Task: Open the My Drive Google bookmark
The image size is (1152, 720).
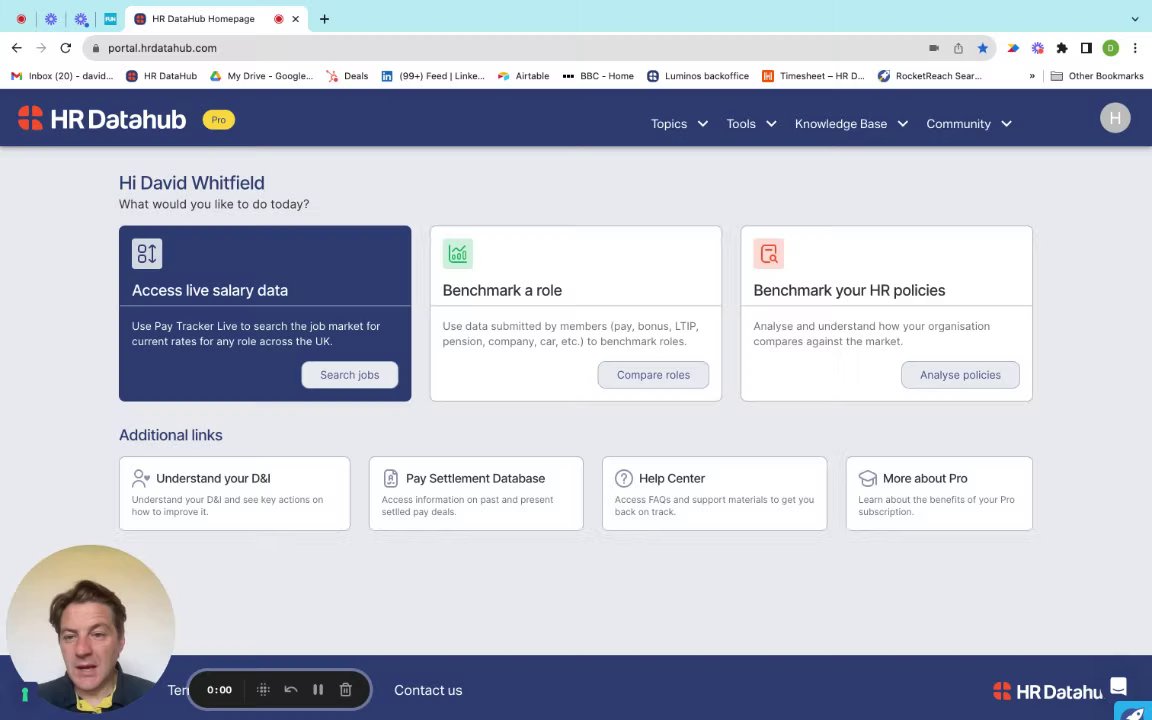Action: click(262, 76)
